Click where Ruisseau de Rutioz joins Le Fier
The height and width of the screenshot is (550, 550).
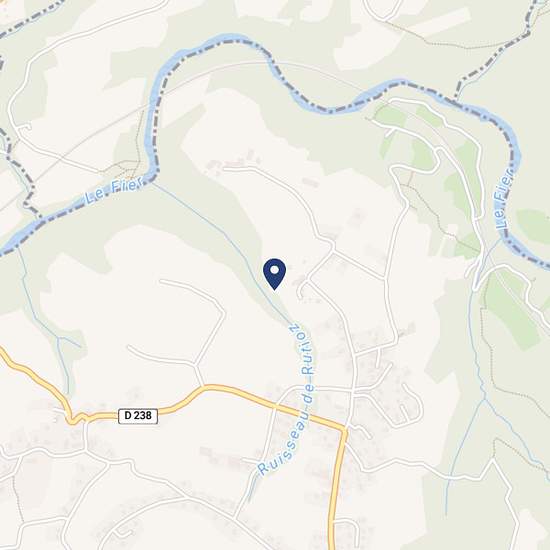(153, 182)
